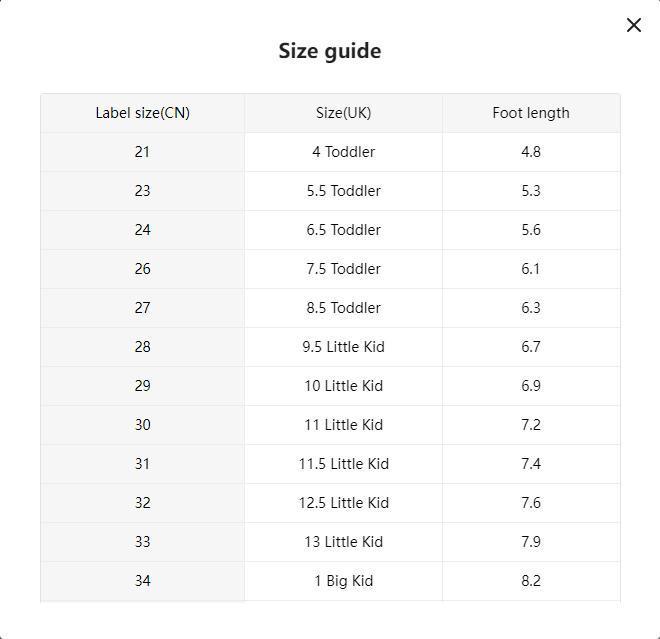Click the 11.5 Little Kid cell
The height and width of the screenshot is (639, 660).
[343, 464]
